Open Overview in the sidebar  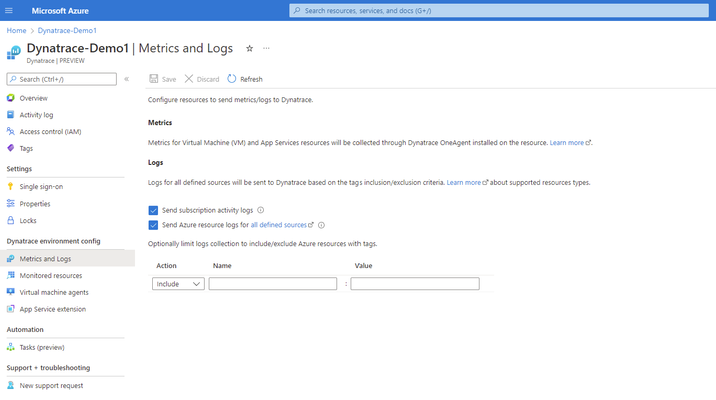(x=33, y=98)
